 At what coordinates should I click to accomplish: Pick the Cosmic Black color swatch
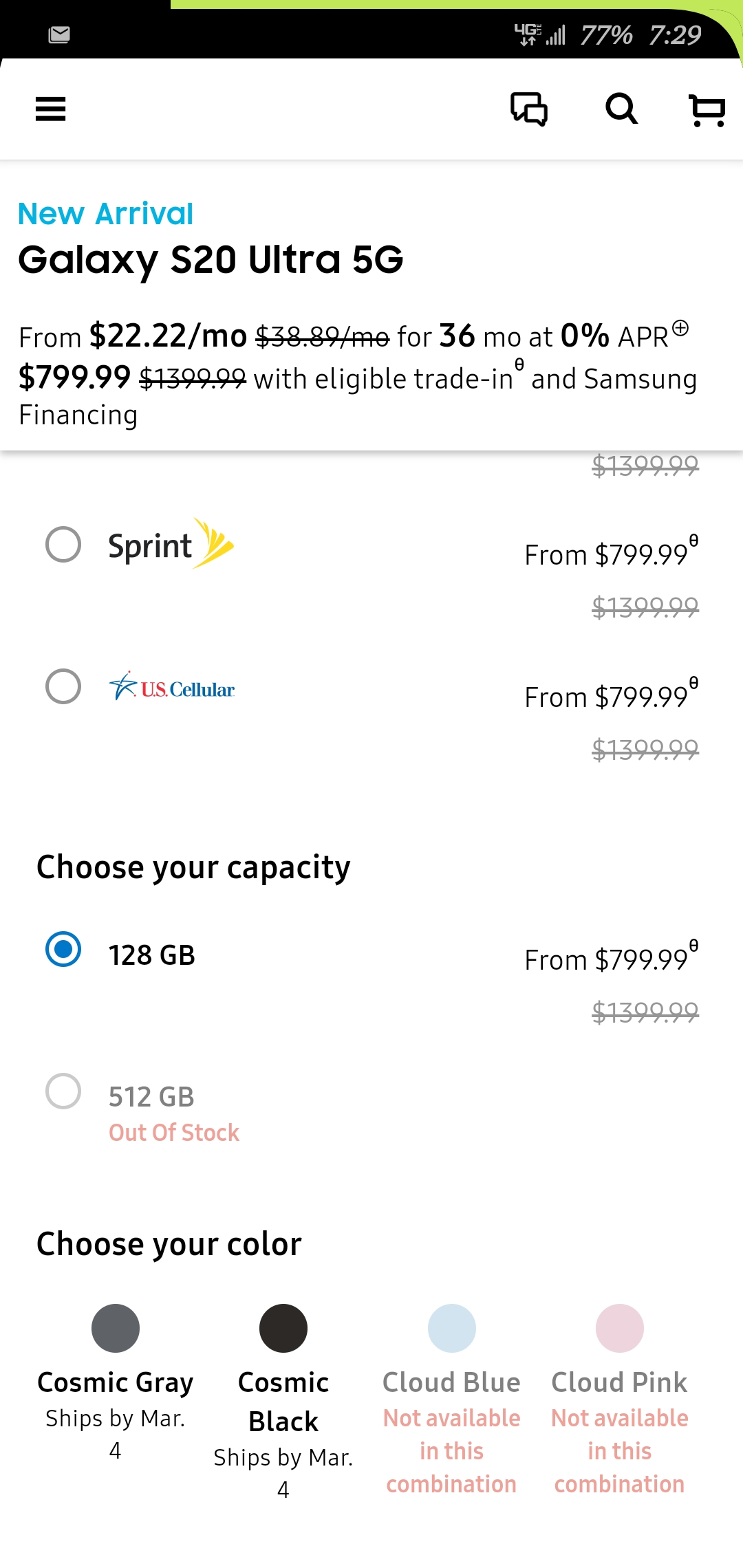[283, 1328]
